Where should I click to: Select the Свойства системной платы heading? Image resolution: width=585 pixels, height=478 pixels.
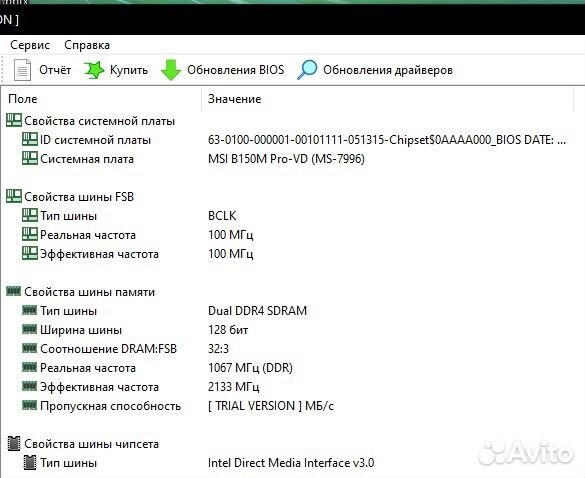coord(100,121)
